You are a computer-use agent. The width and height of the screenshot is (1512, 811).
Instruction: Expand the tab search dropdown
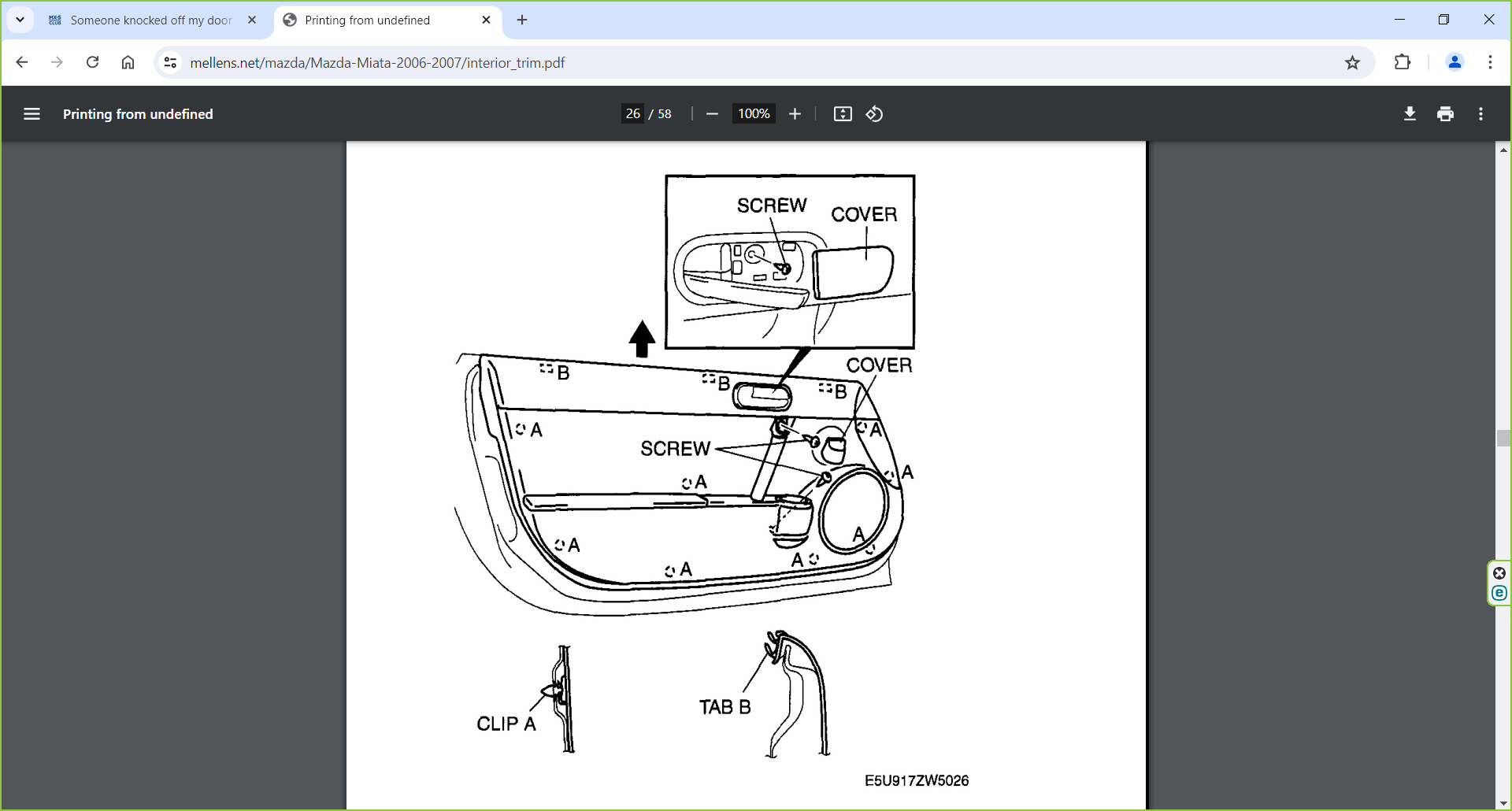tap(20, 20)
